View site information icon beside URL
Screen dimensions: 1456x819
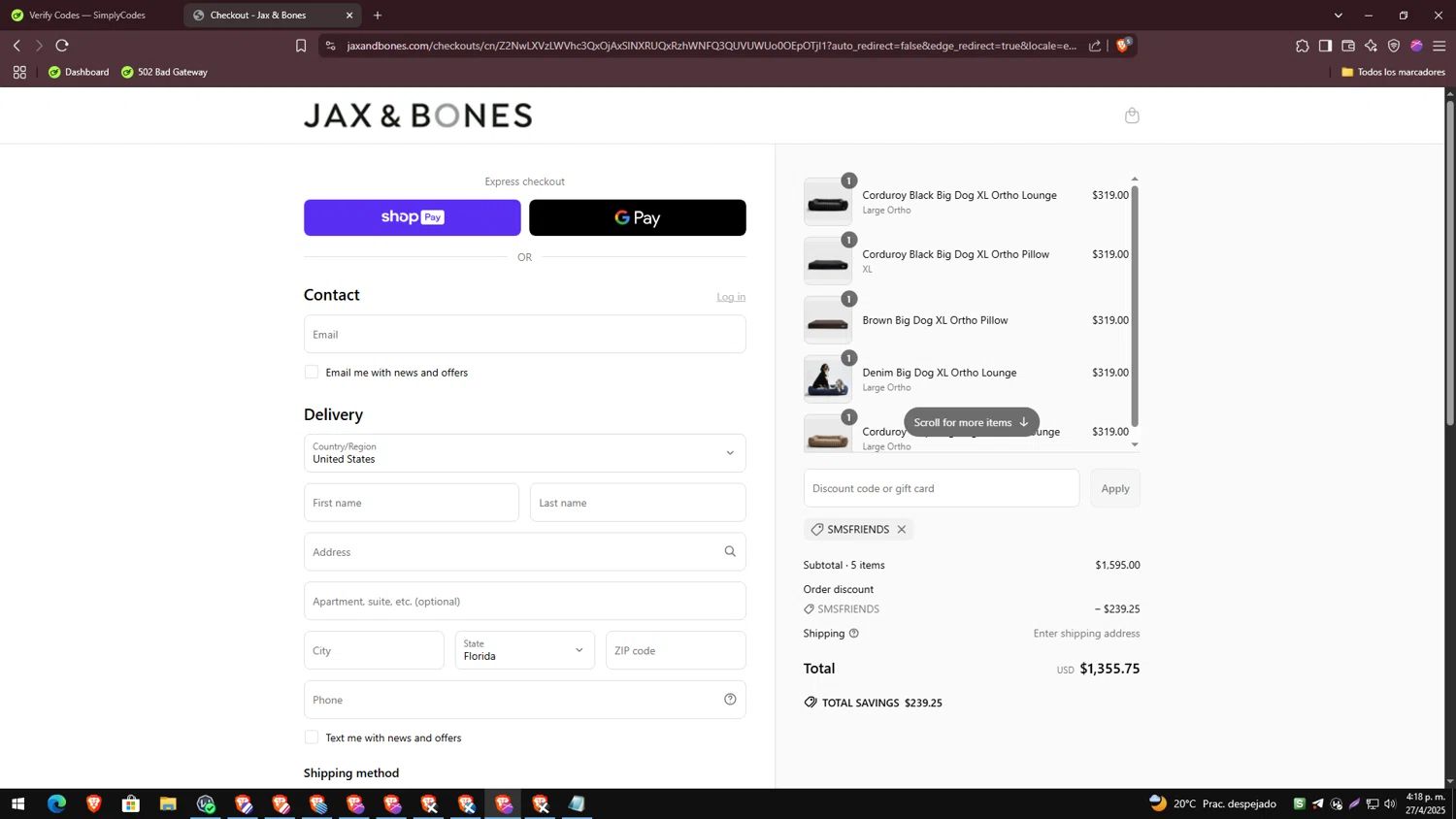tap(330, 46)
